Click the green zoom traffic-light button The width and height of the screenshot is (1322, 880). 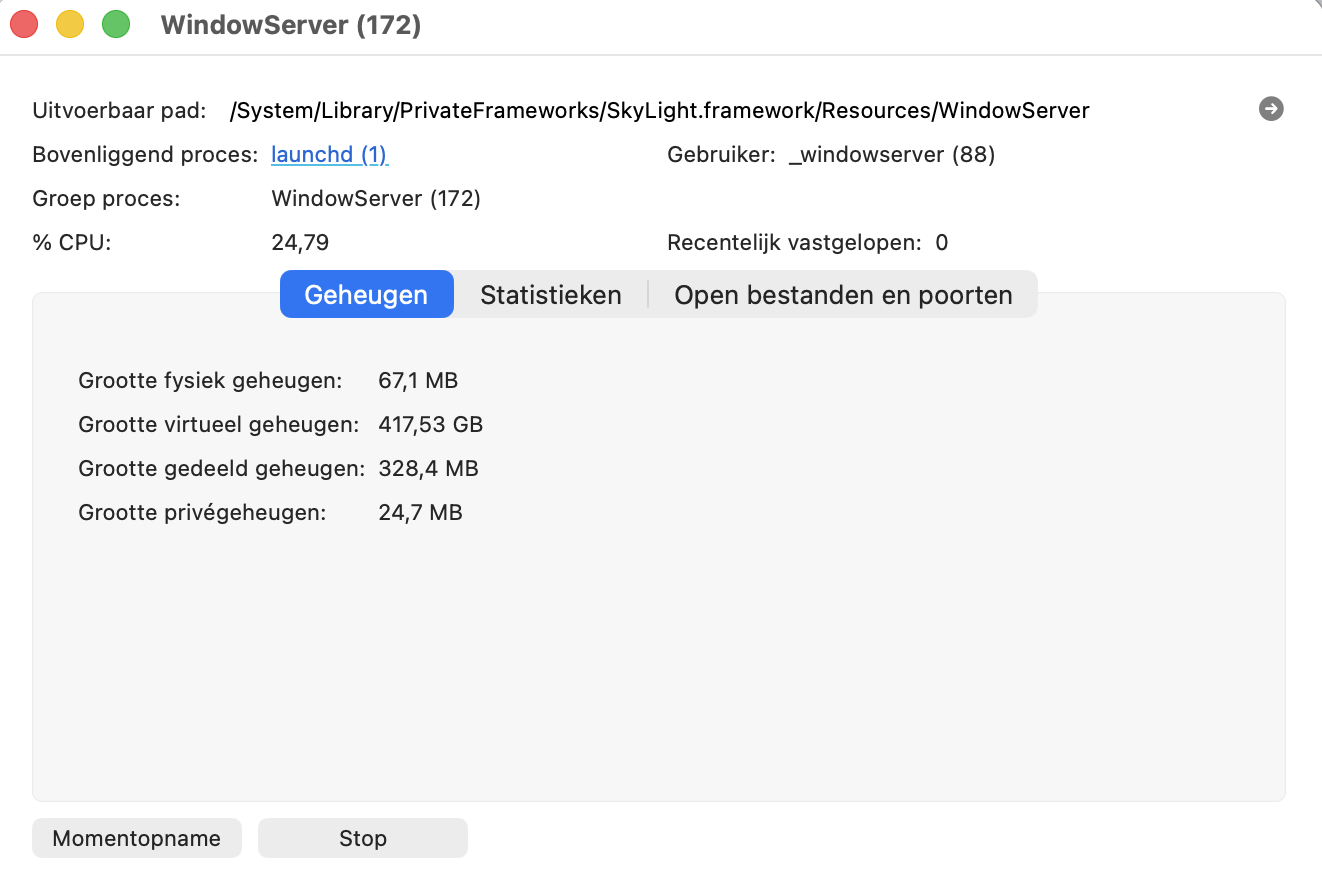tap(116, 23)
